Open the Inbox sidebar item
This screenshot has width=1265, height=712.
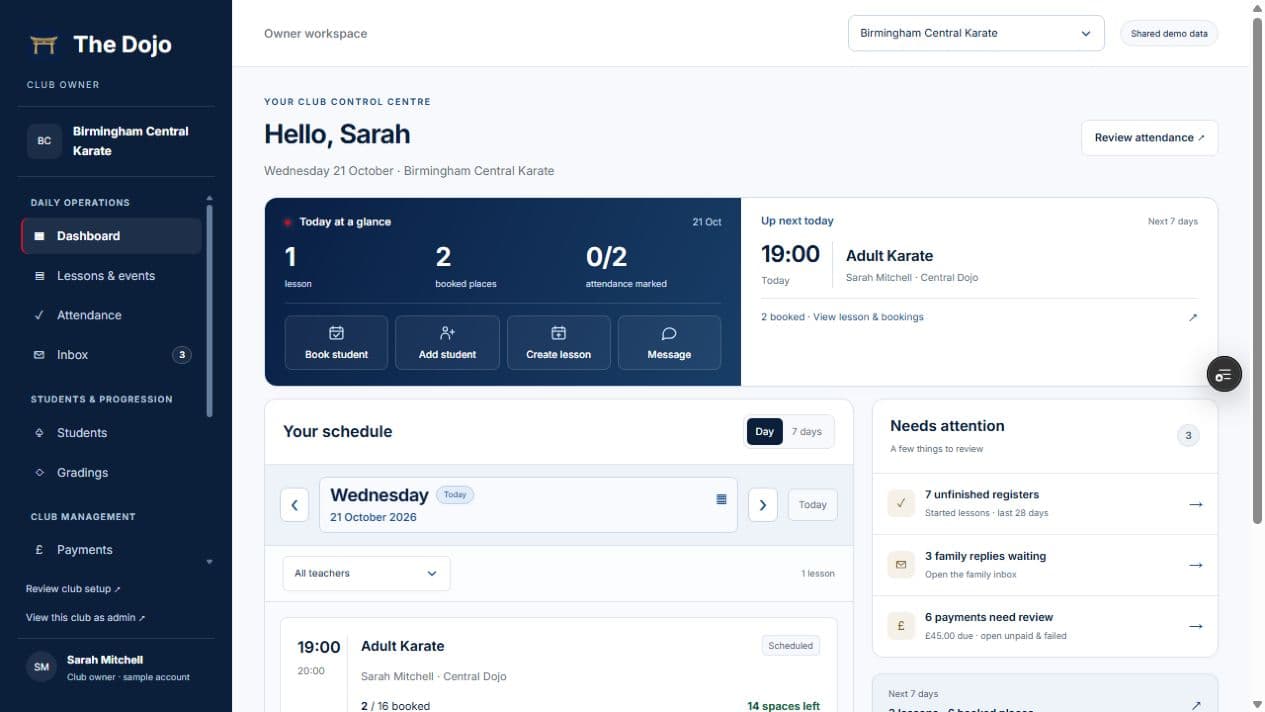(110, 355)
